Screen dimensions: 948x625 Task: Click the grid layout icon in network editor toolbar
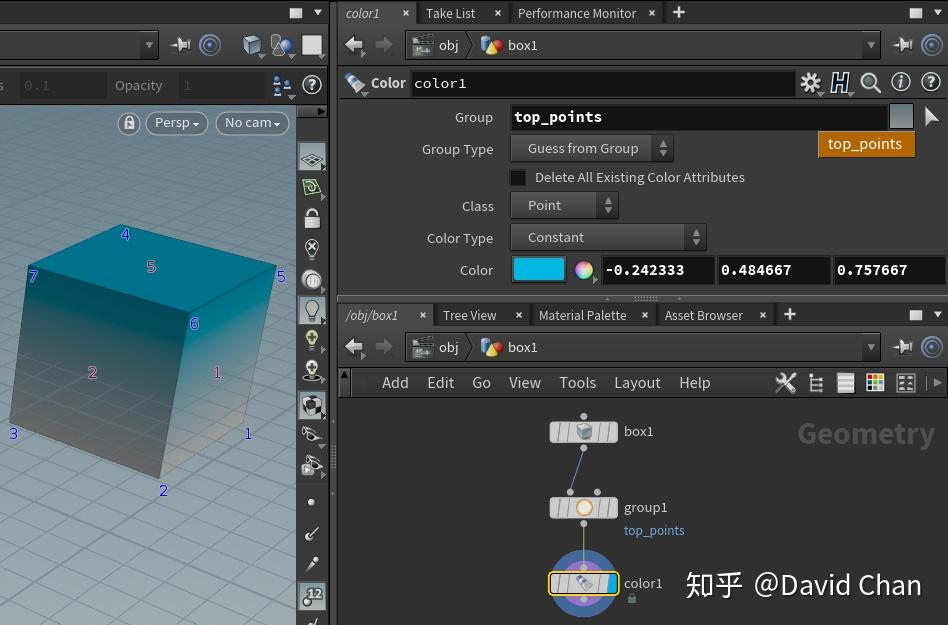point(875,382)
